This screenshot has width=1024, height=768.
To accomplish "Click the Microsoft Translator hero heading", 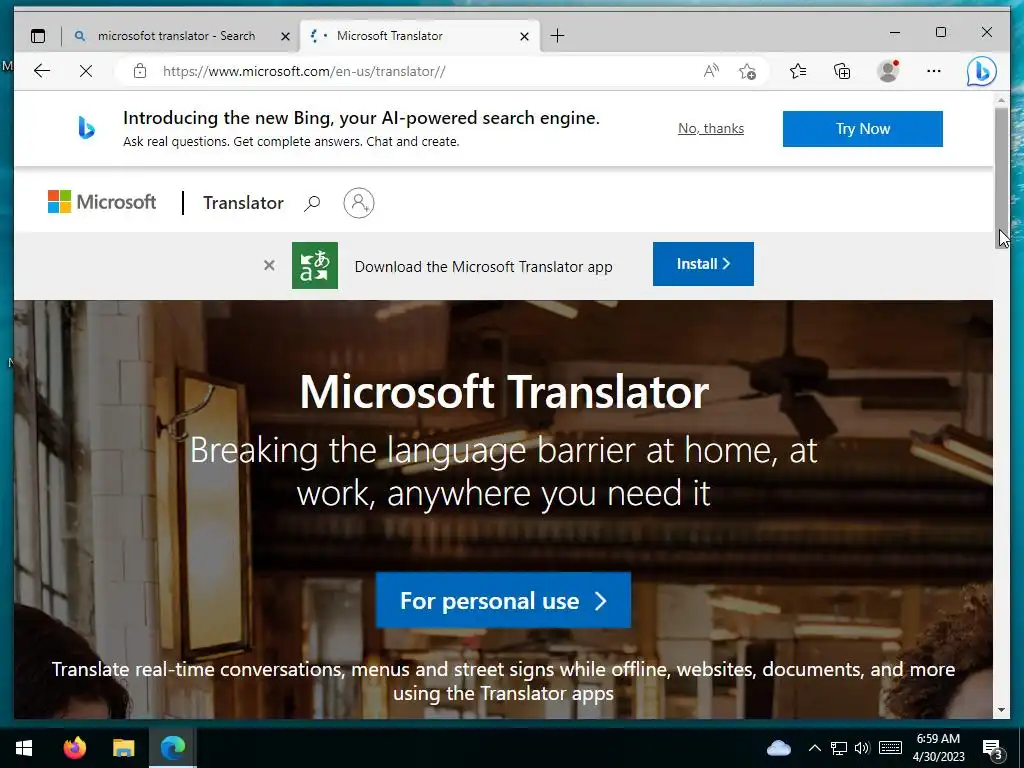I will point(504,392).
